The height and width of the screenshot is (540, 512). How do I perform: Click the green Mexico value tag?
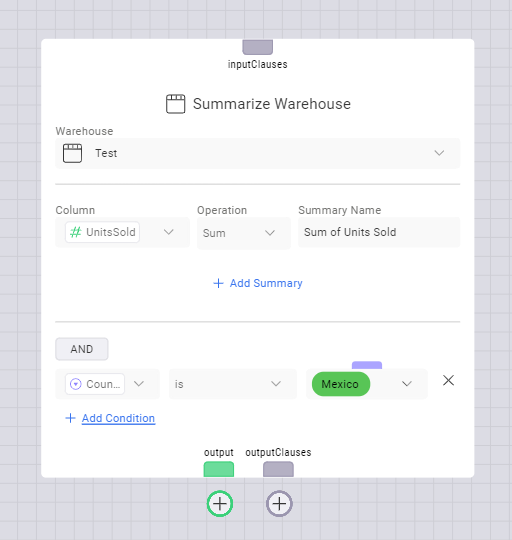click(x=341, y=384)
